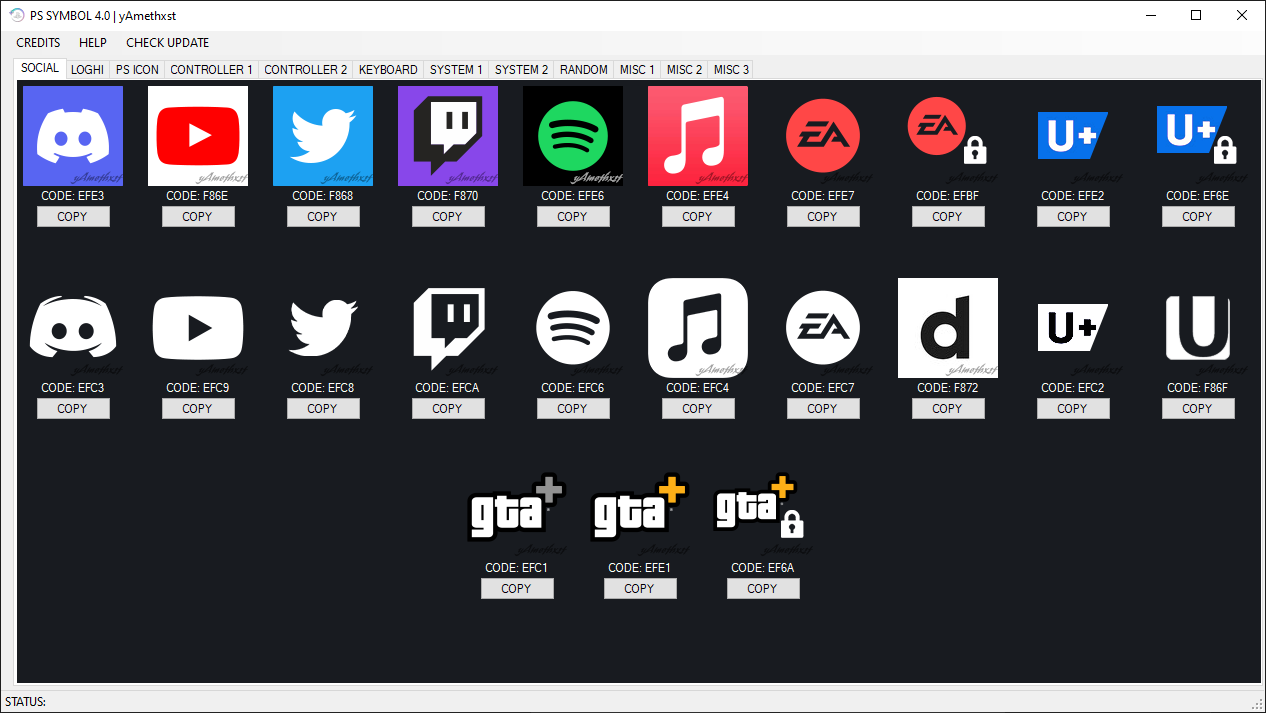Click the red EA icon without lock

pos(823,136)
